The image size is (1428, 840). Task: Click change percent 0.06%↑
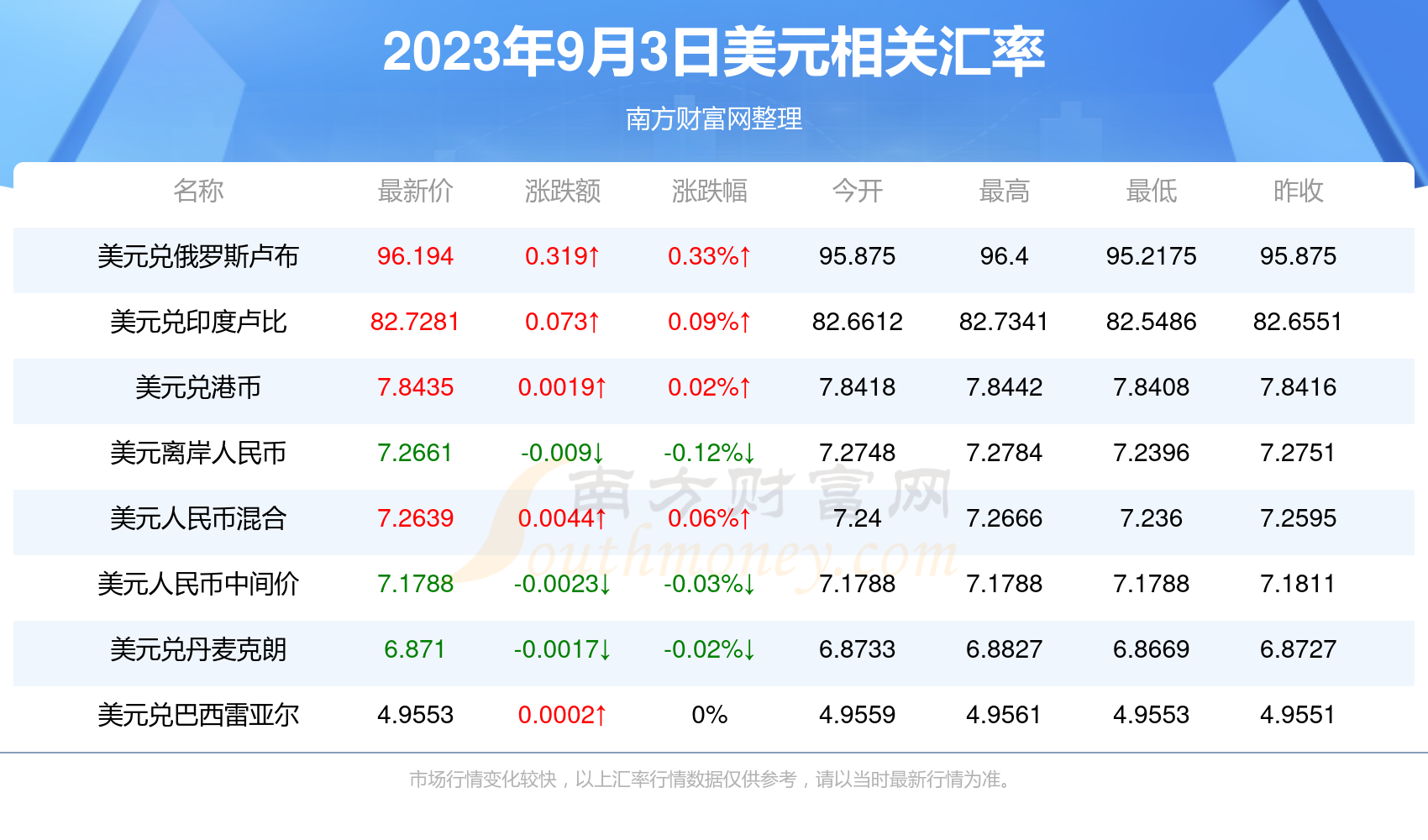(x=709, y=518)
